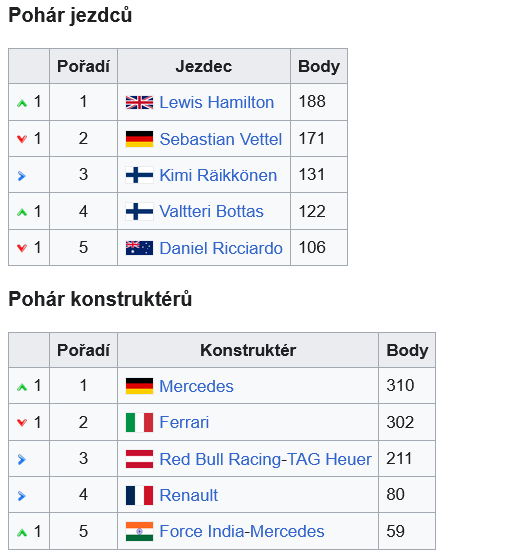Open the Lewis Hamilton link

point(216,102)
